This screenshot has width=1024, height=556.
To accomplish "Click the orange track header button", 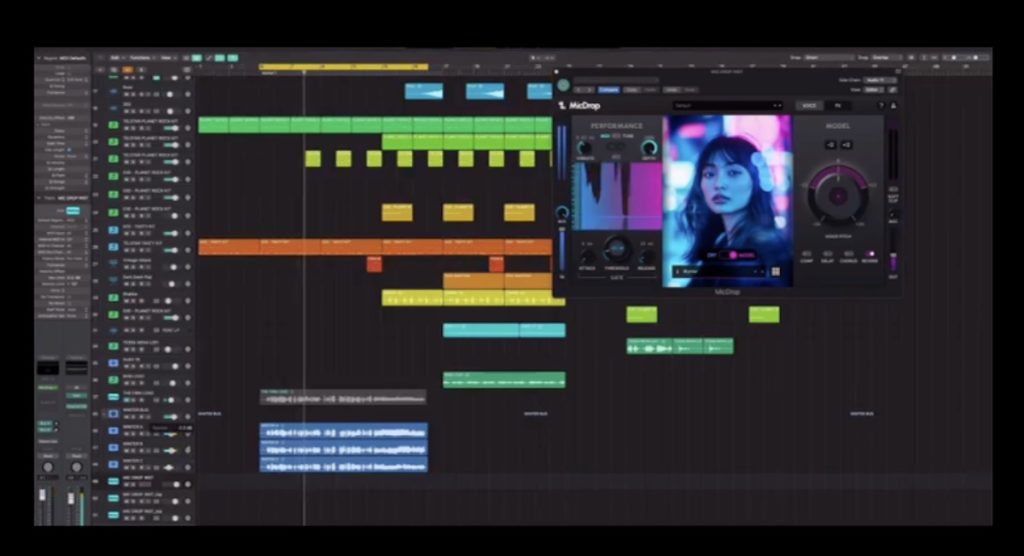I will [x=127, y=69].
